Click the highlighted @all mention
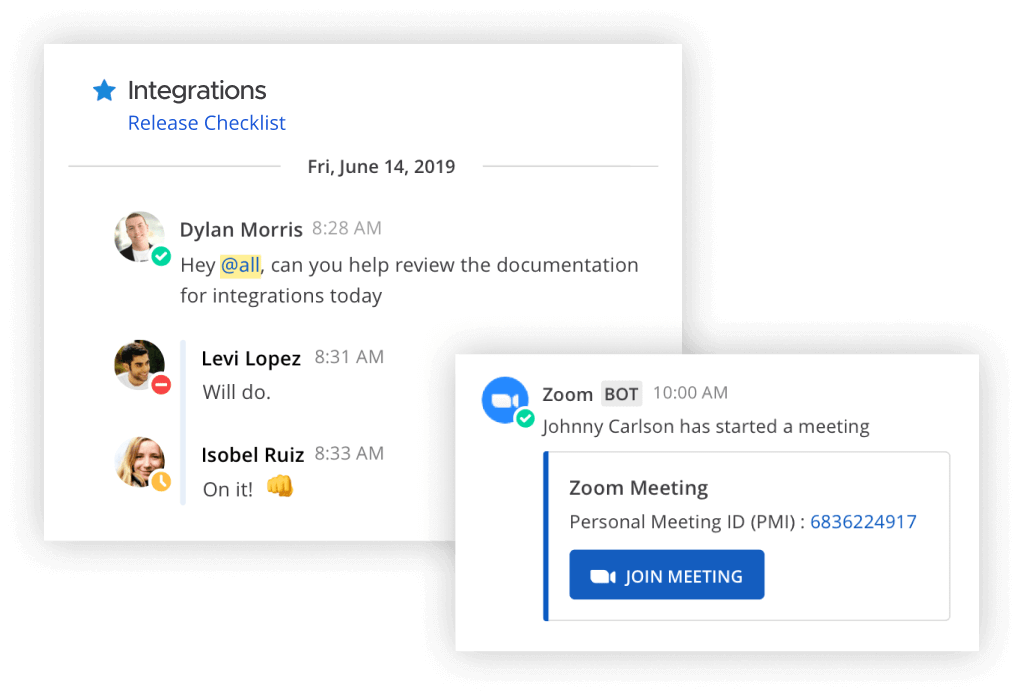 pyautogui.click(x=240, y=265)
